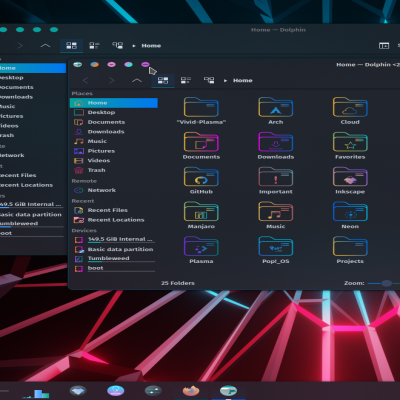
Task: Select Recent Locations in back window sidebar
Action: (32, 185)
